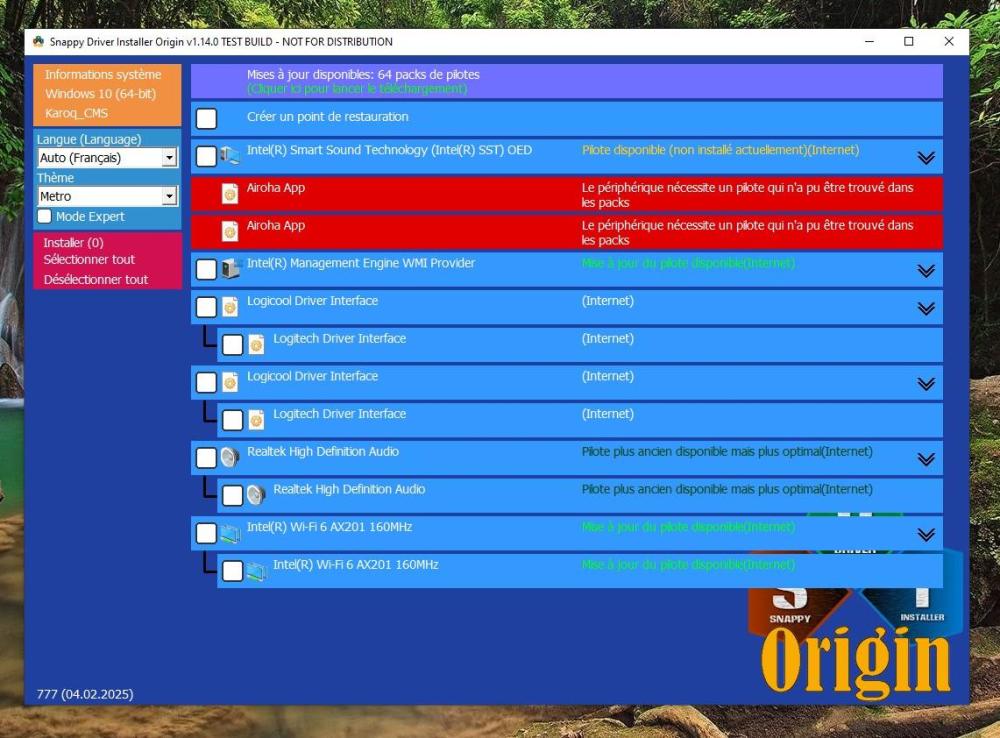Click the Intel Smart Sound Technology device icon
The width and height of the screenshot is (1000, 738).
230,155
